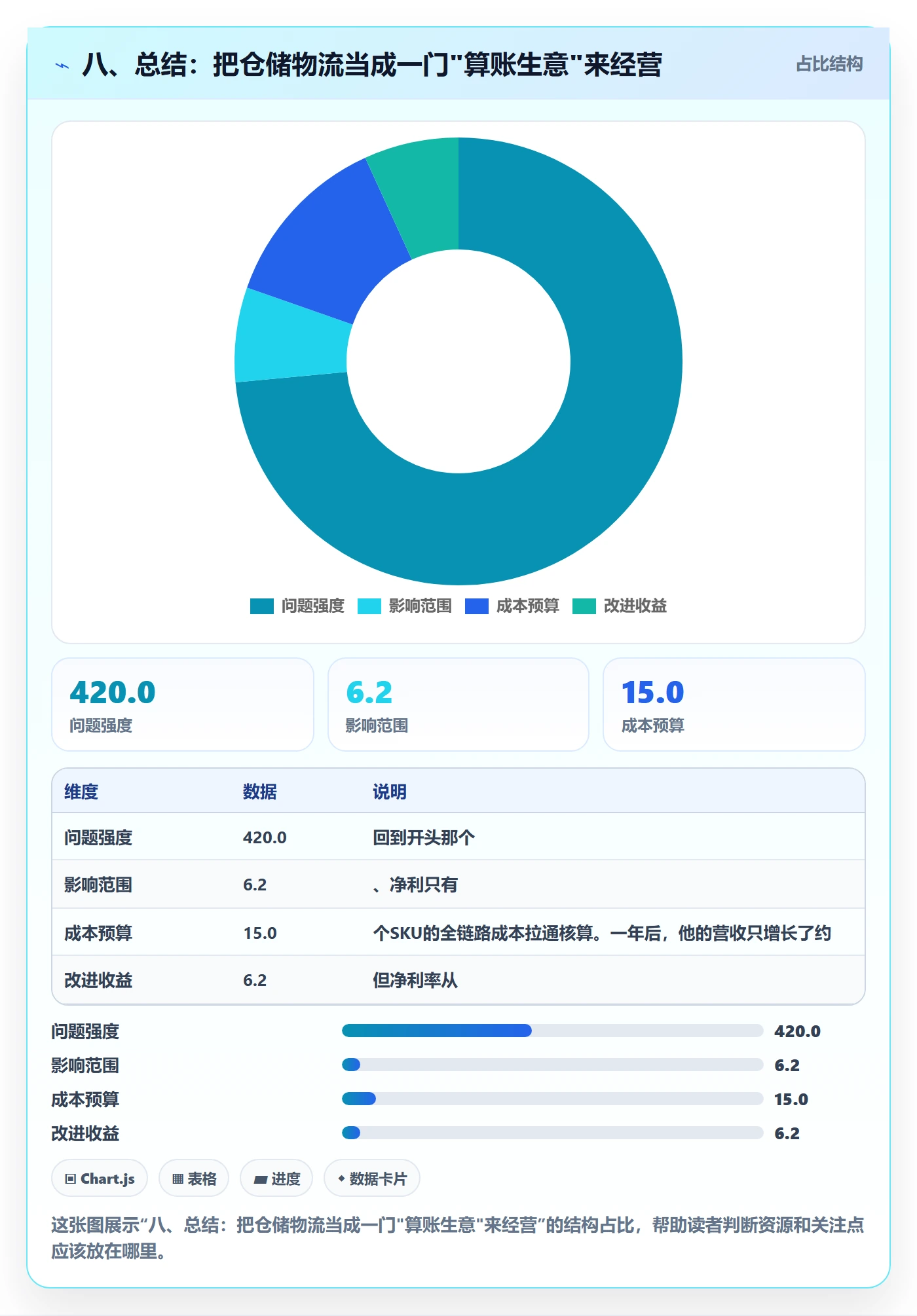Screen dimensions: 917x1316
Task: Click the blue 成本预算 donut segment
Action: pos(331,242)
